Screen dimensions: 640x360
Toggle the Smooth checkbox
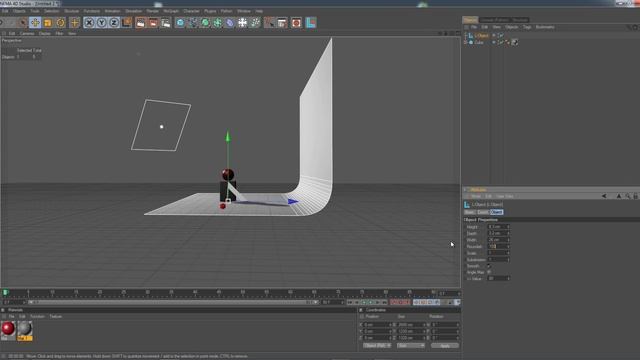pos(489,266)
